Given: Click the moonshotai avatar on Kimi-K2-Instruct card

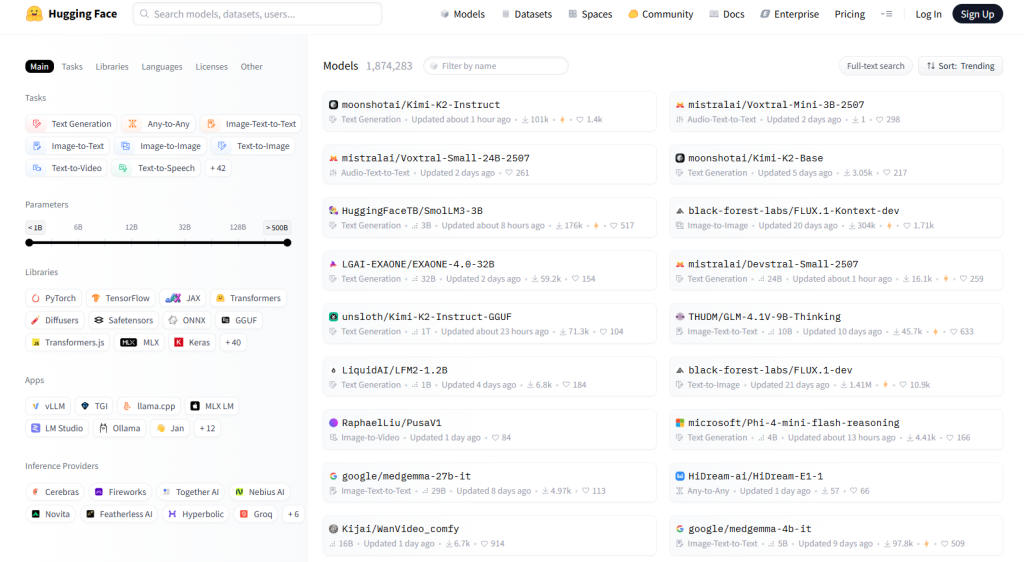Looking at the screenshot, I should [333, 104].
